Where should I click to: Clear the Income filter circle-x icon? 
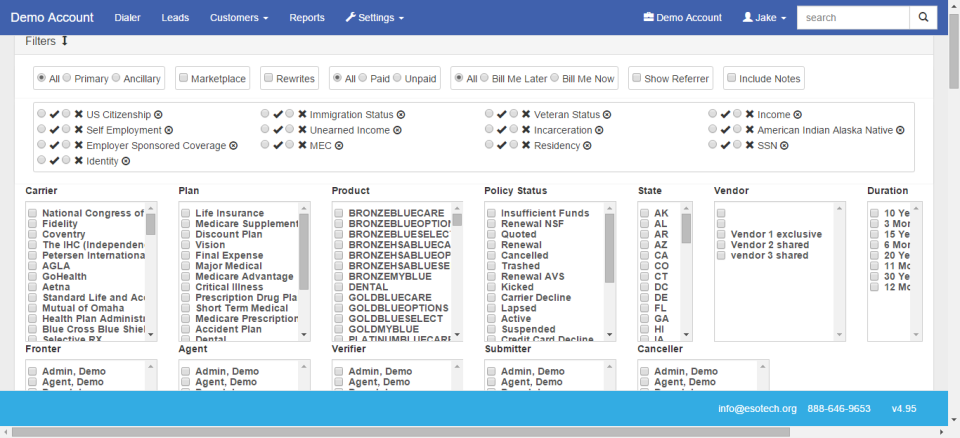tap(797, 115)
